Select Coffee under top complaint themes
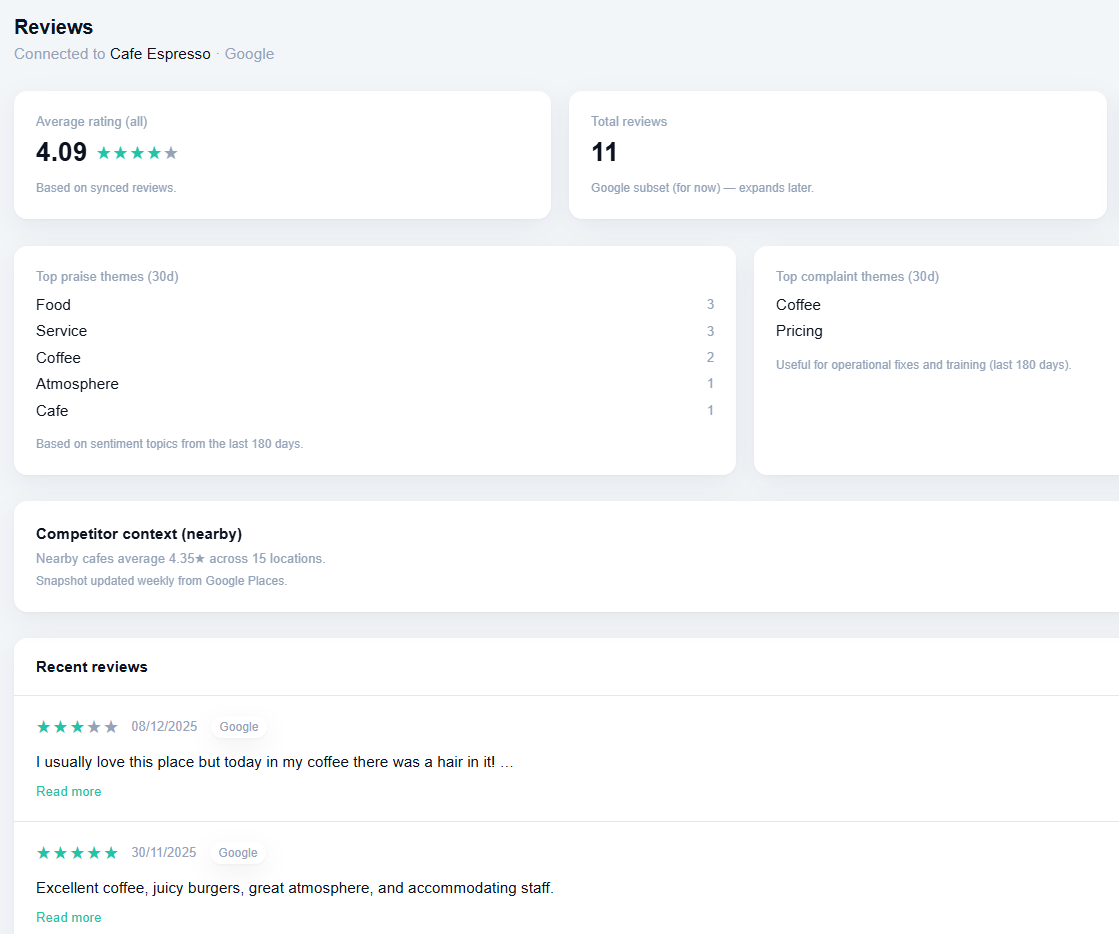This screenshot has width=1119, height=934. [x=798, y=305]
